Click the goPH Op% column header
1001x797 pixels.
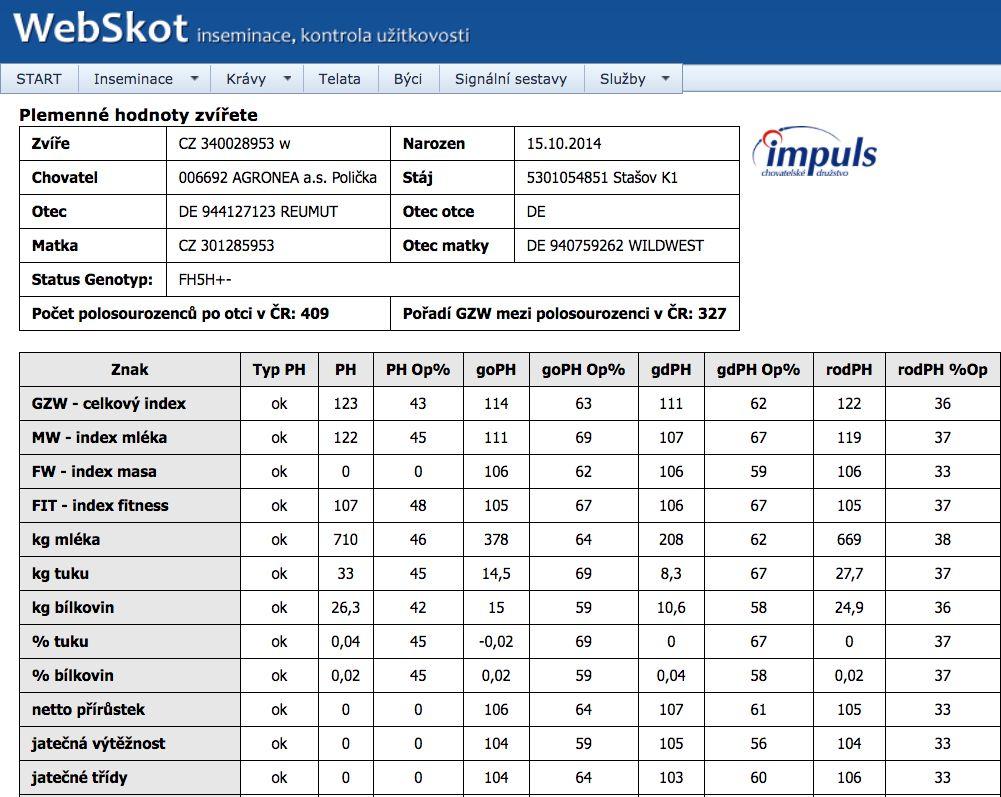583,369
